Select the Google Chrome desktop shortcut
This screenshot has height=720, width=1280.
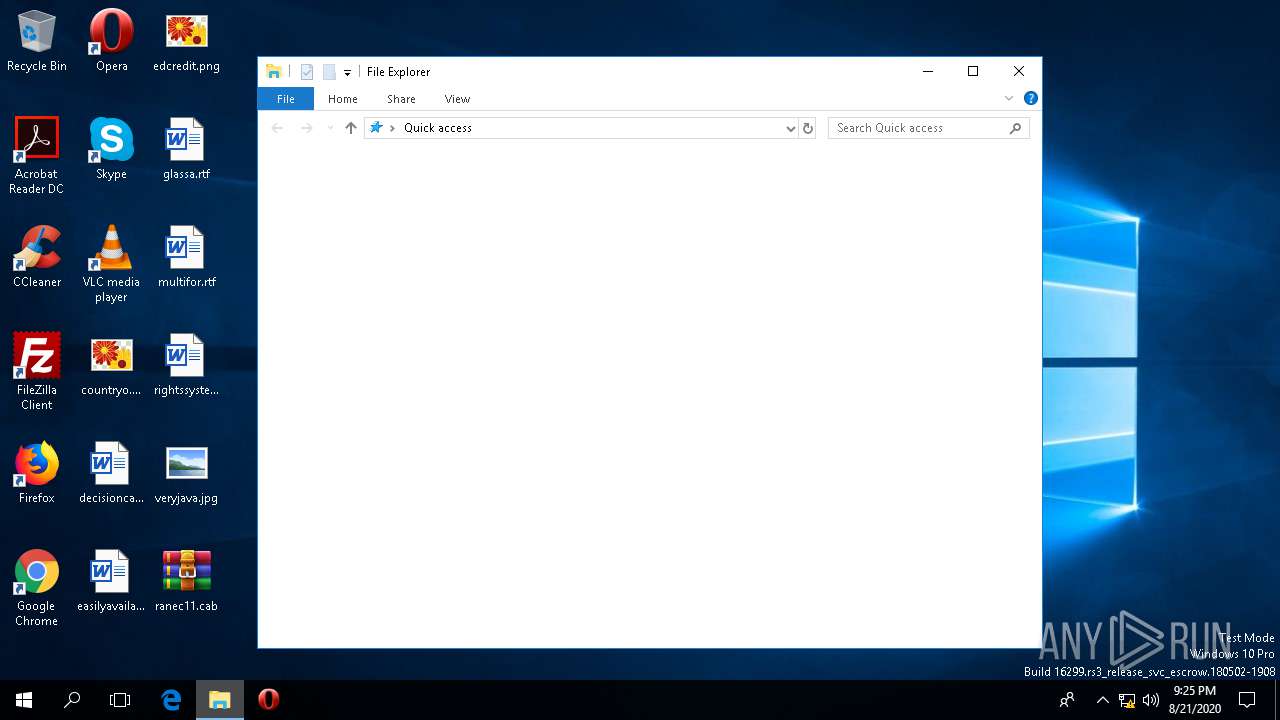pos(37,588)
